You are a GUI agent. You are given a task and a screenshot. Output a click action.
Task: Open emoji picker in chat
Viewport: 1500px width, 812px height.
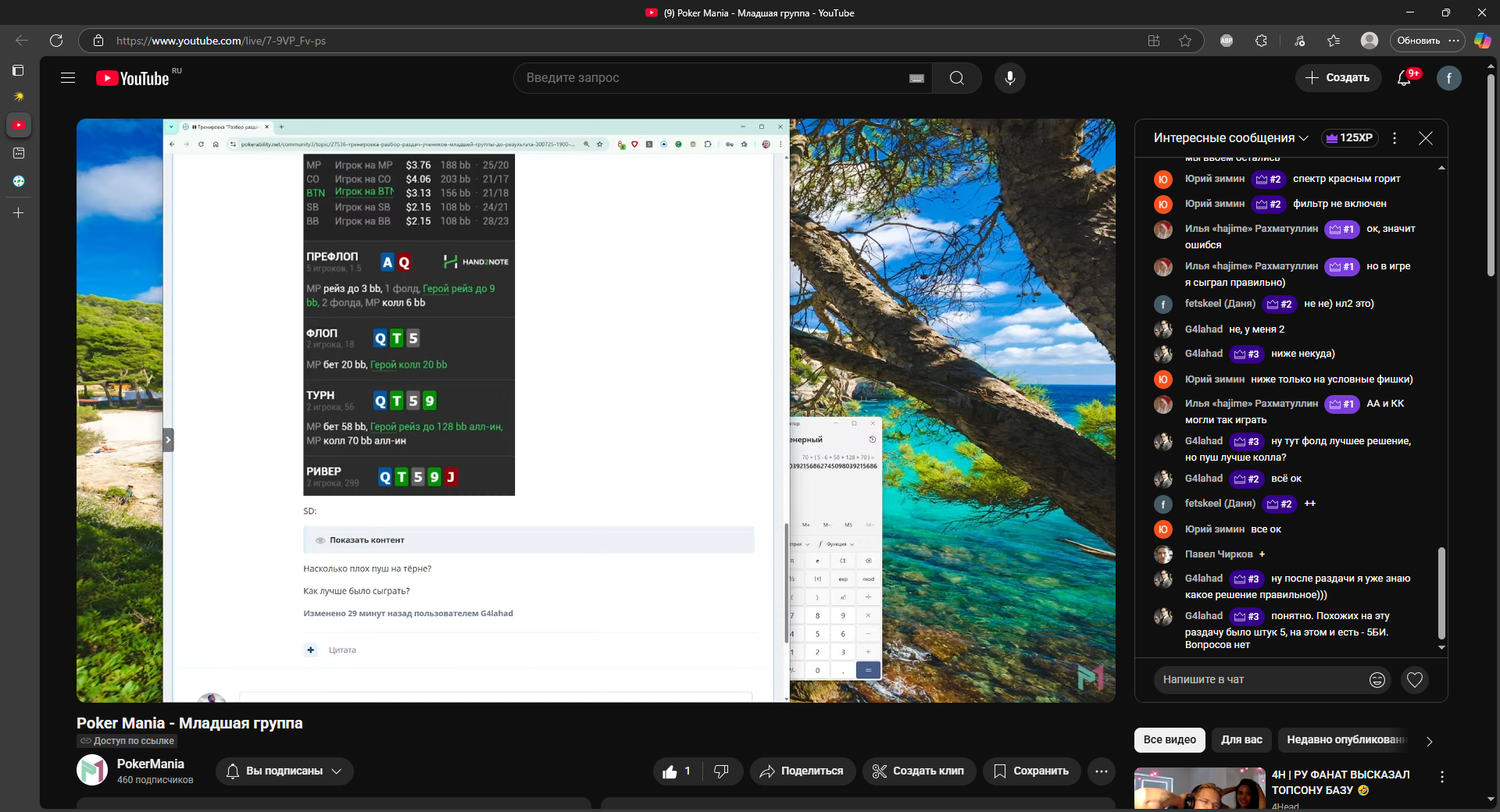point(1377,680)
